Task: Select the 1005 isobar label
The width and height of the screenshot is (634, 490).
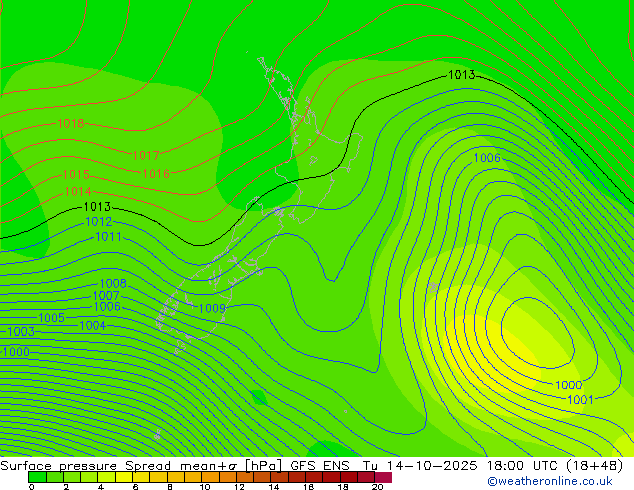Action: coord(51,318)
